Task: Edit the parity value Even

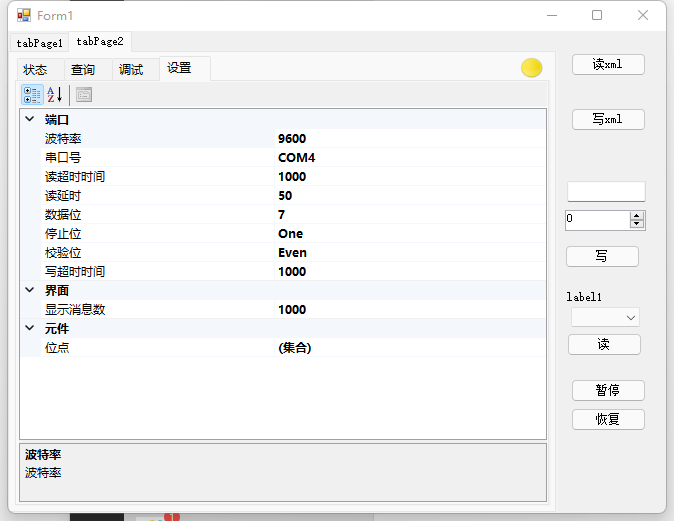Action: point(410,252)
